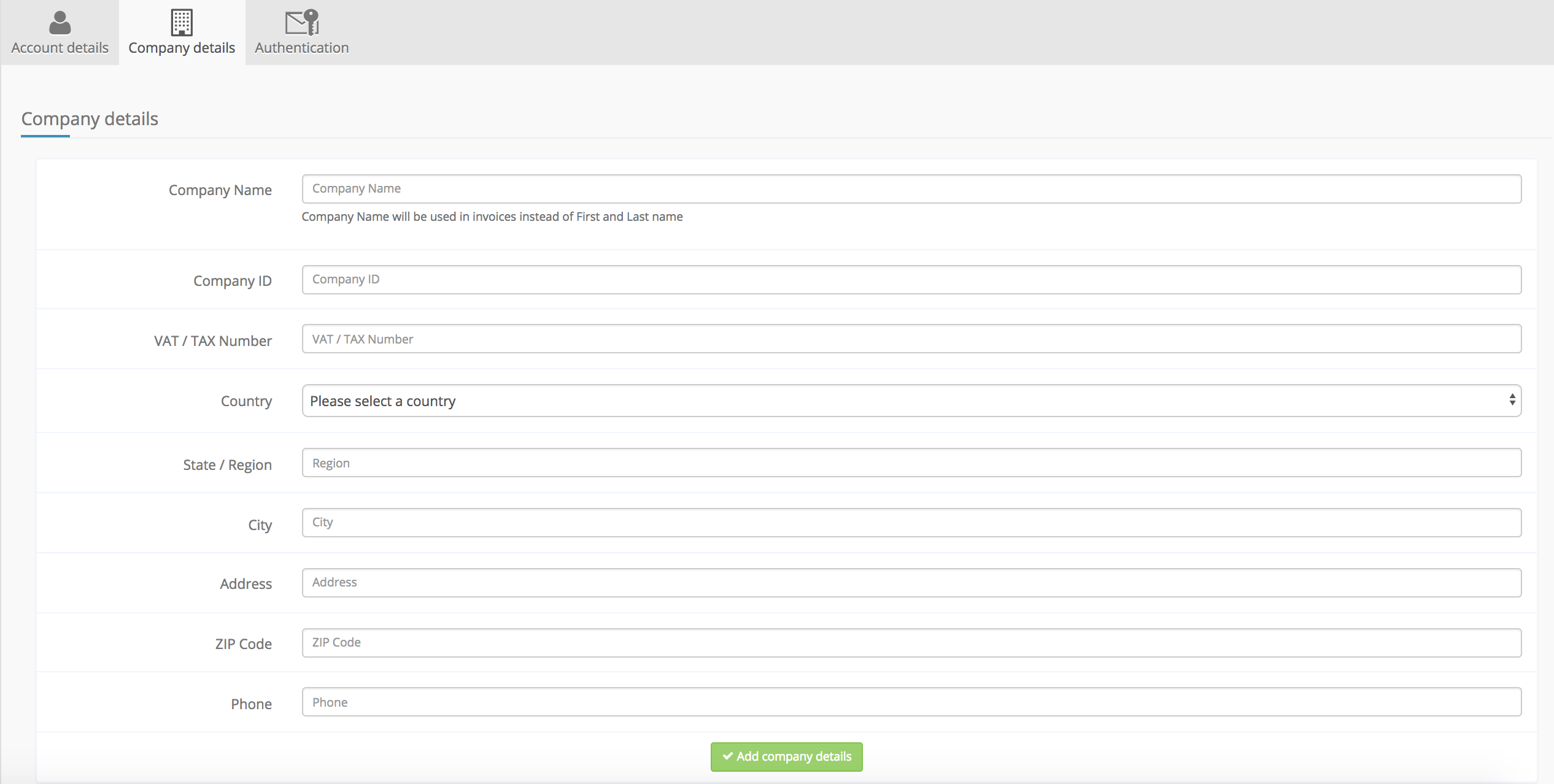The image size is (1554, 784).
Task: Click the Company details building icon
Action: 182,23
